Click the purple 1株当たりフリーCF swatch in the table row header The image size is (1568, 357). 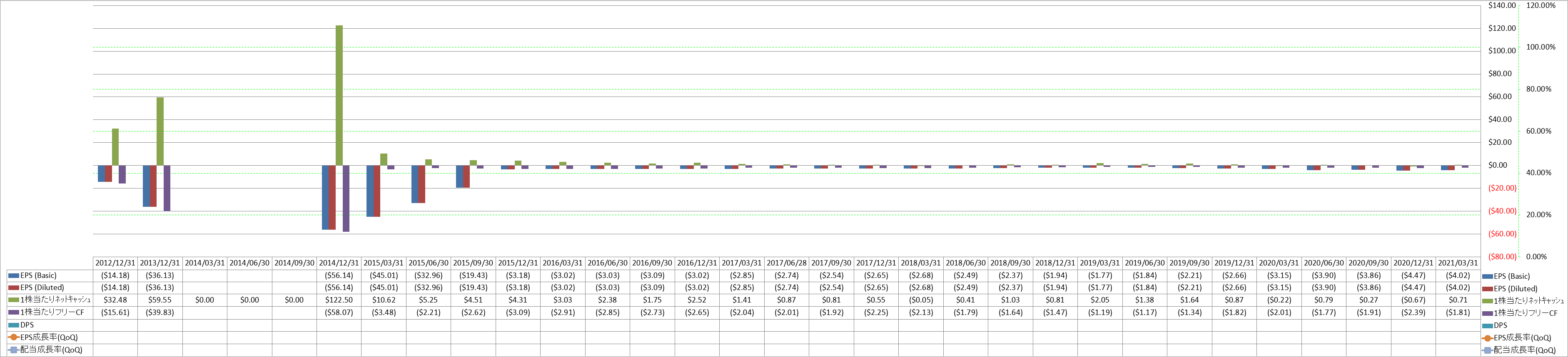(x=14, y=312)
